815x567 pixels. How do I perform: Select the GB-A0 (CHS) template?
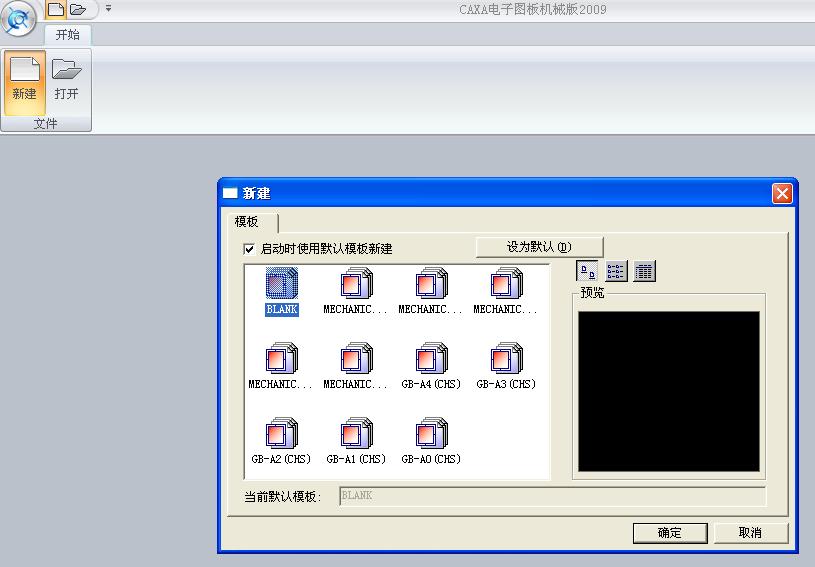pyautogui.click(x=431, y=441)
